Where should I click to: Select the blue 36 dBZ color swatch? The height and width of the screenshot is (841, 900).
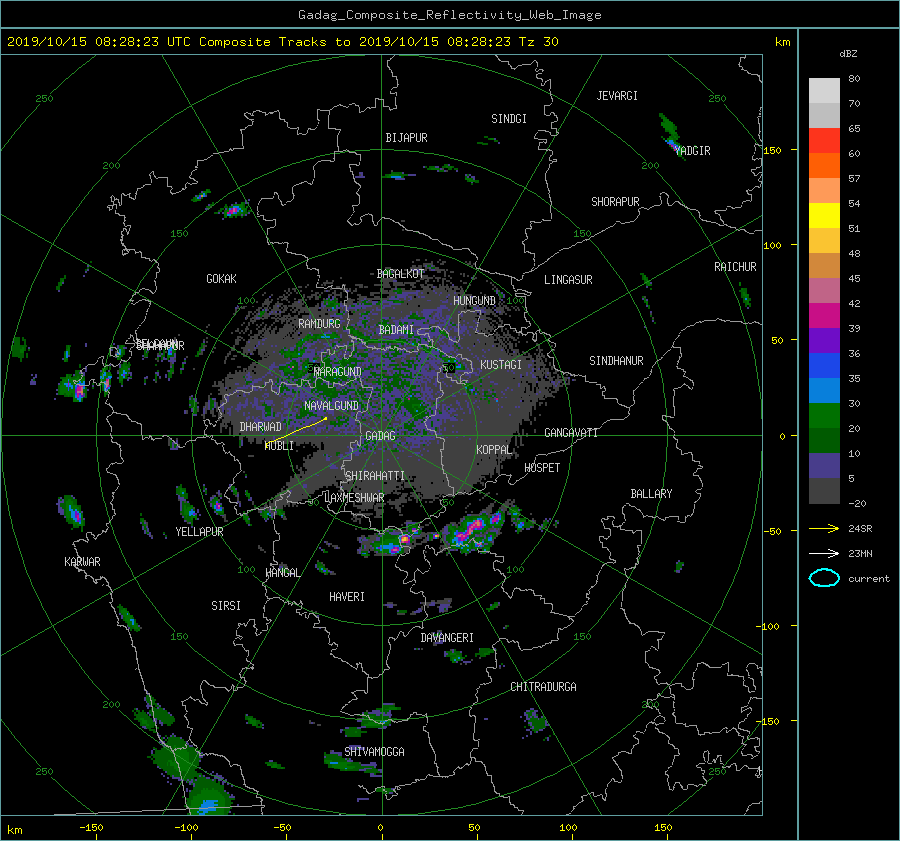click(x=824, y=366)
